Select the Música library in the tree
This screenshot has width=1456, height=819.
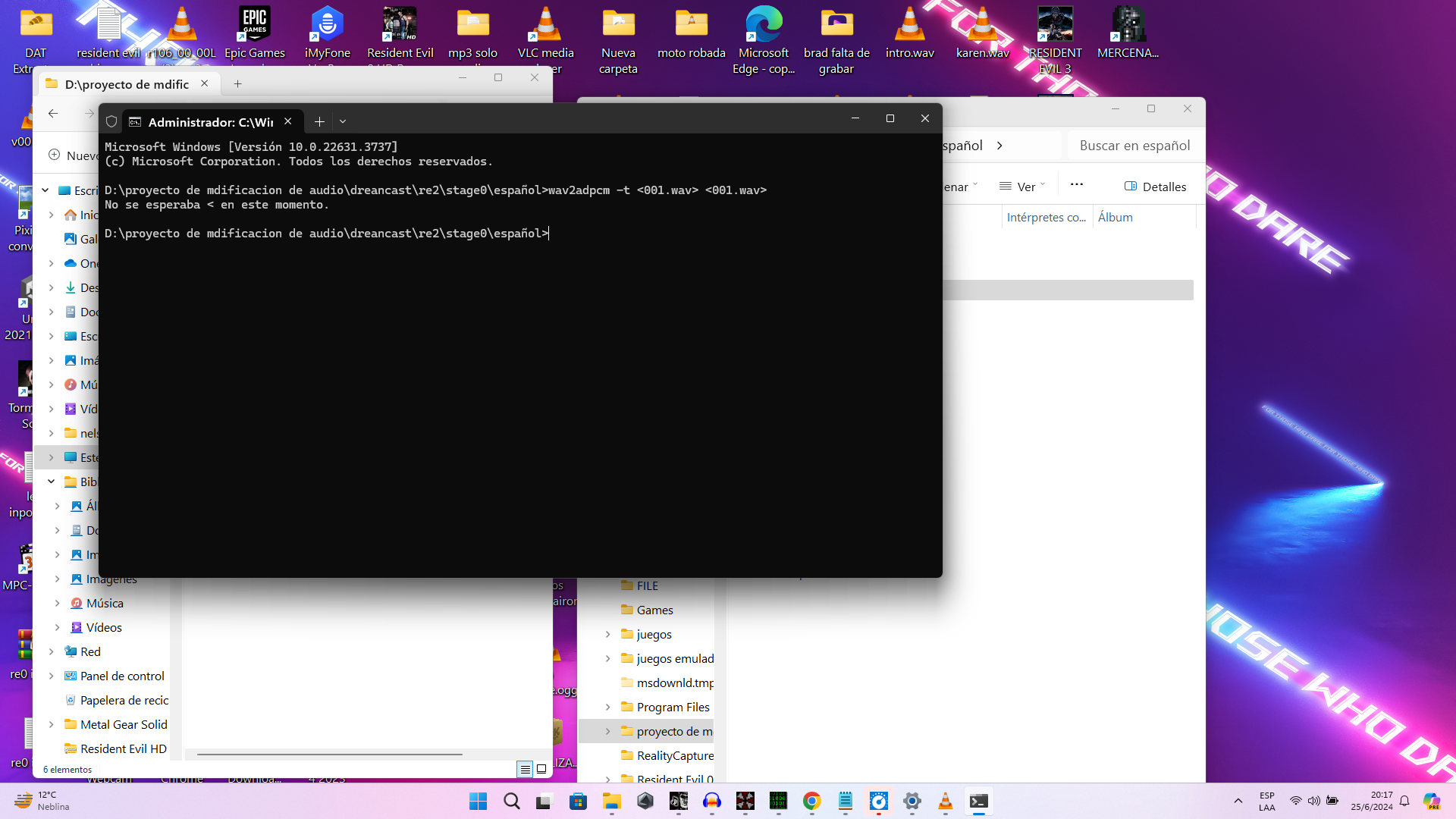pos(96,604)
